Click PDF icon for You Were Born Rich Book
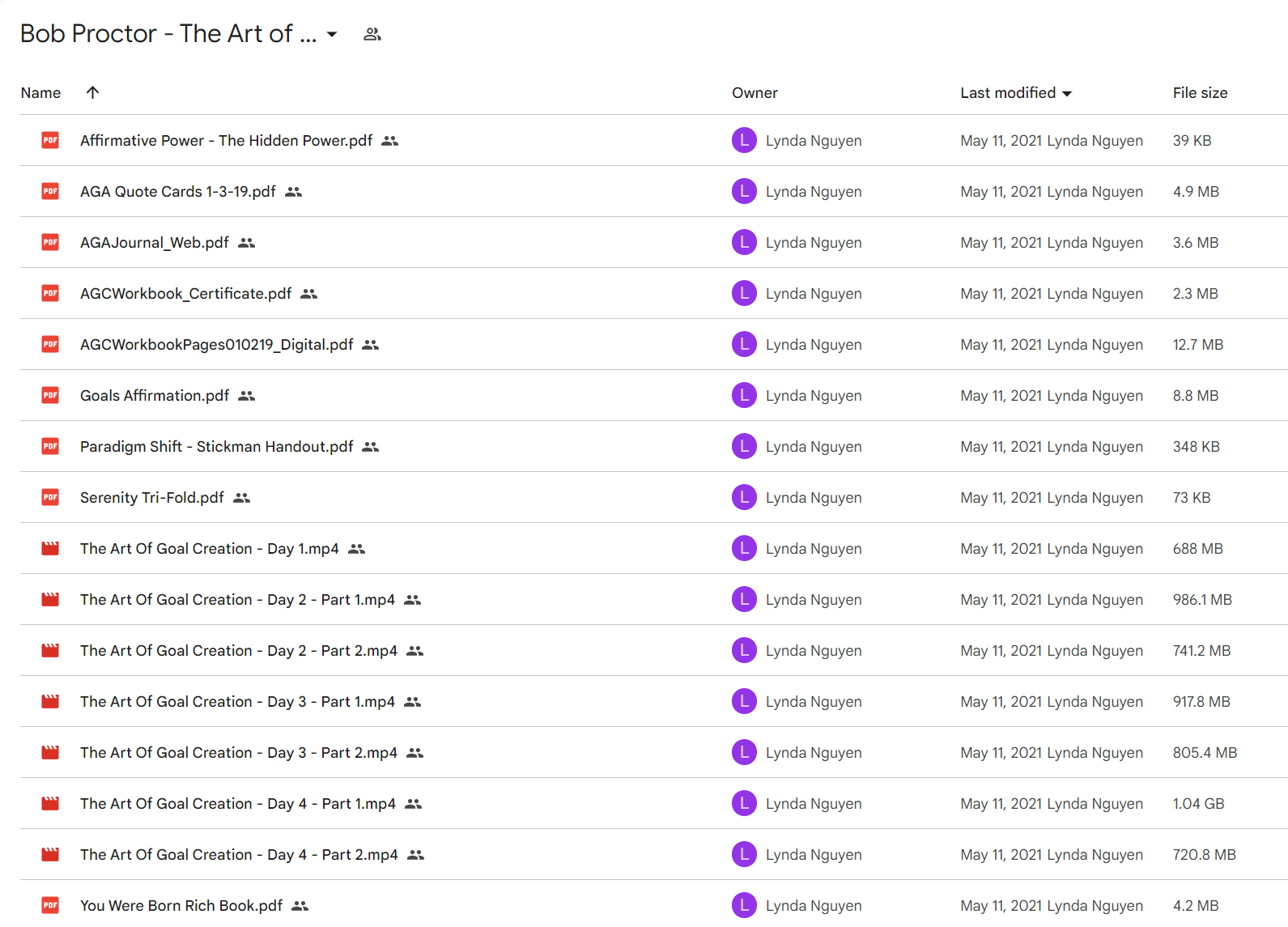 50,905
